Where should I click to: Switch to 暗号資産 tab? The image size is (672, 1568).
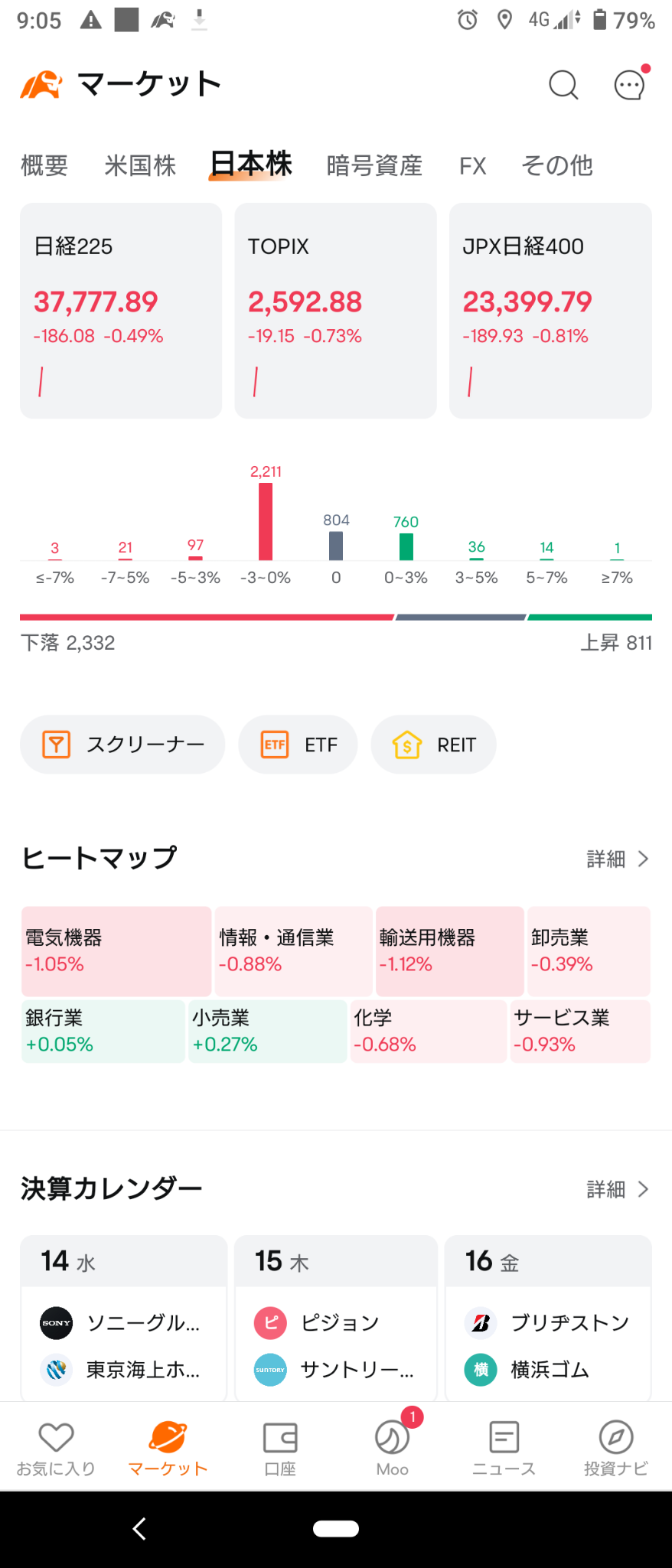point(374,165)
